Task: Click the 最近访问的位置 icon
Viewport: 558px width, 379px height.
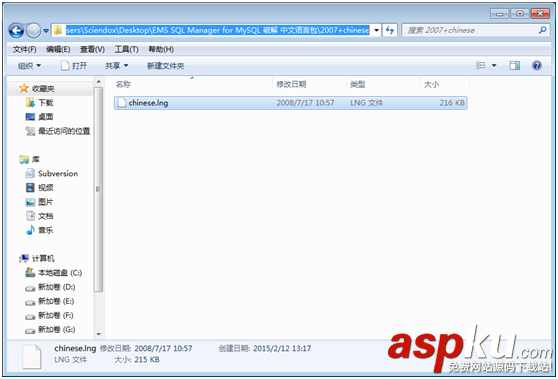Action: coord(30,131)
